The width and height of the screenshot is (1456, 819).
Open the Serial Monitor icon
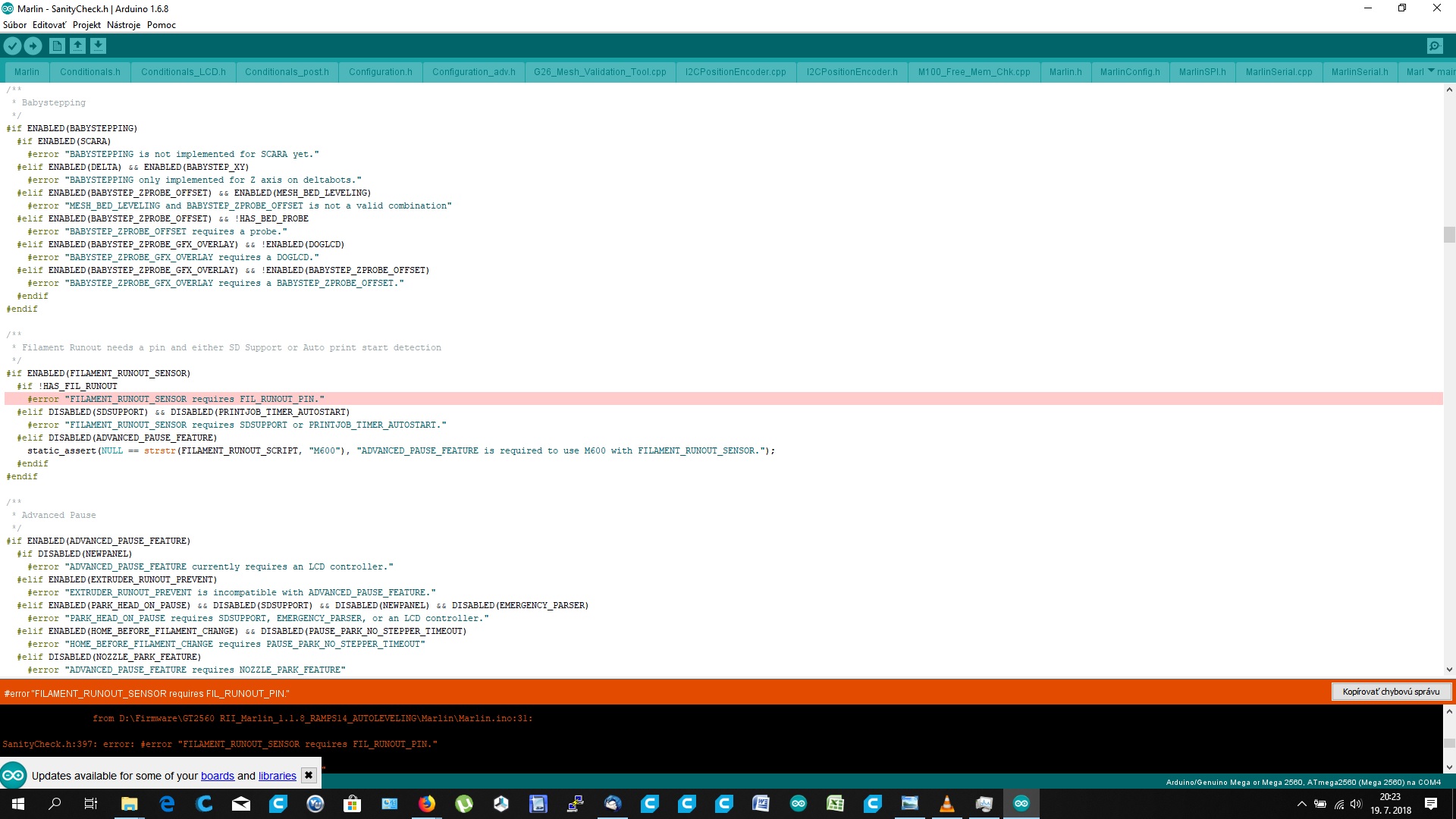click(x=1435, y=46)
